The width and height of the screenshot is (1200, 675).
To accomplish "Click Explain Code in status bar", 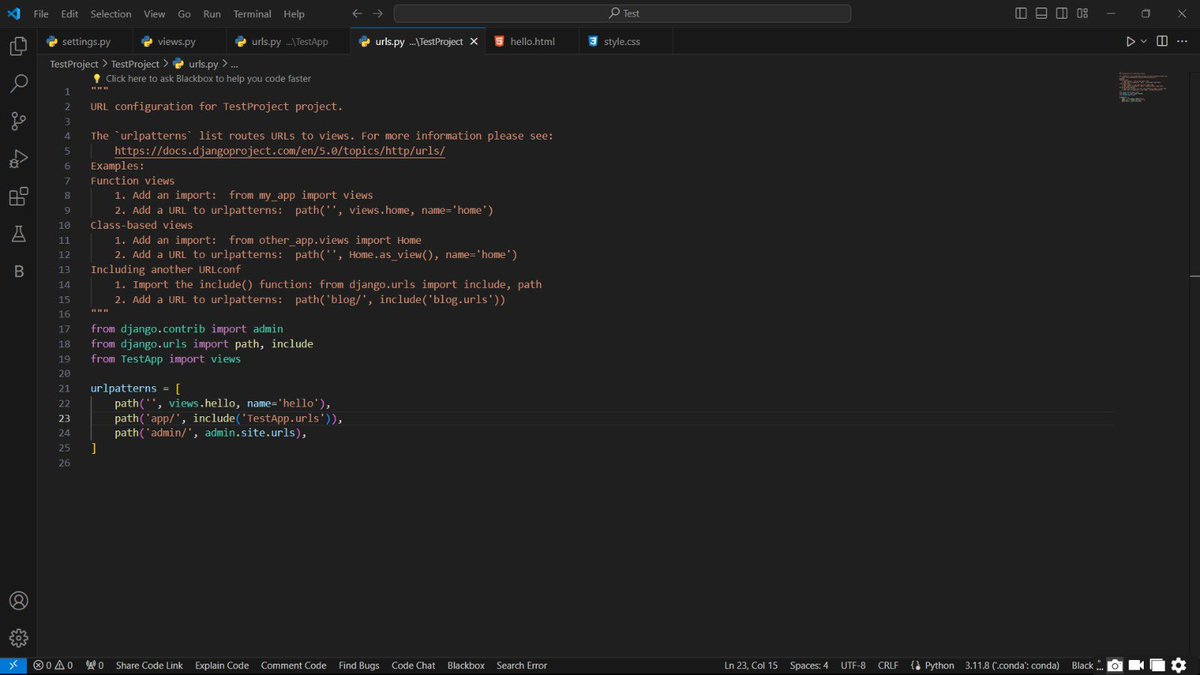I will click(222, 665).
